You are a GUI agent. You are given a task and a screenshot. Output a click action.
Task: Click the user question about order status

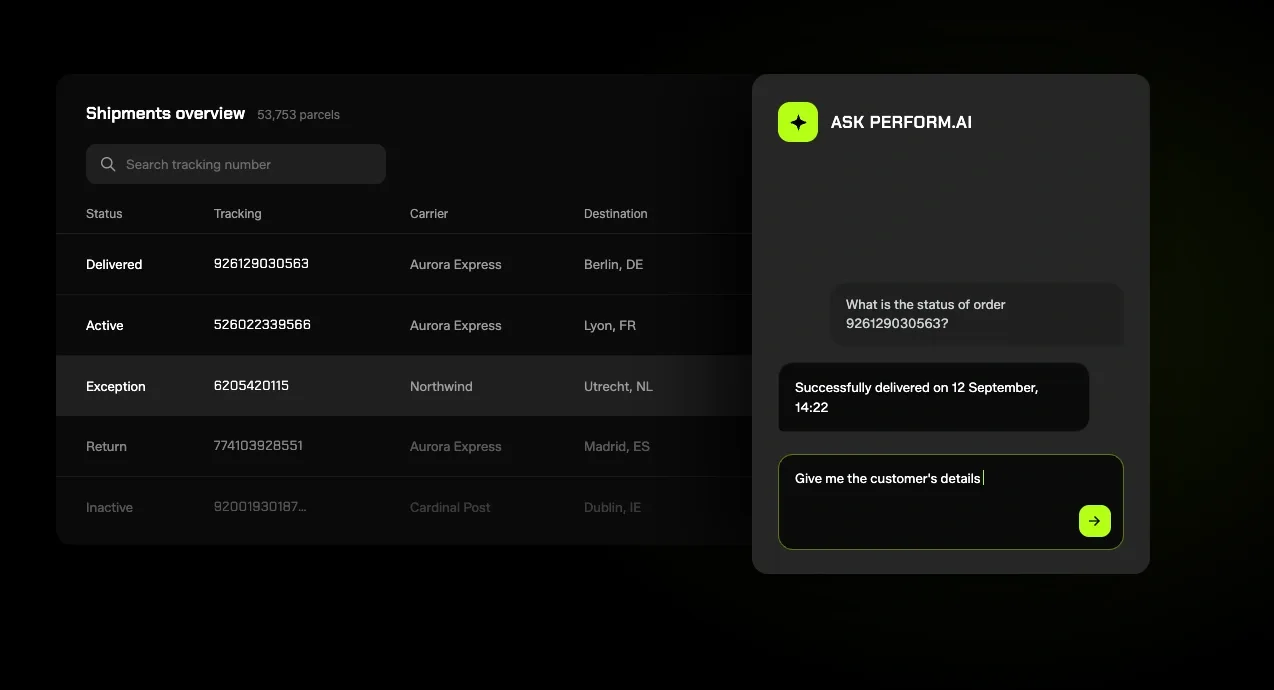coord(976,314)
